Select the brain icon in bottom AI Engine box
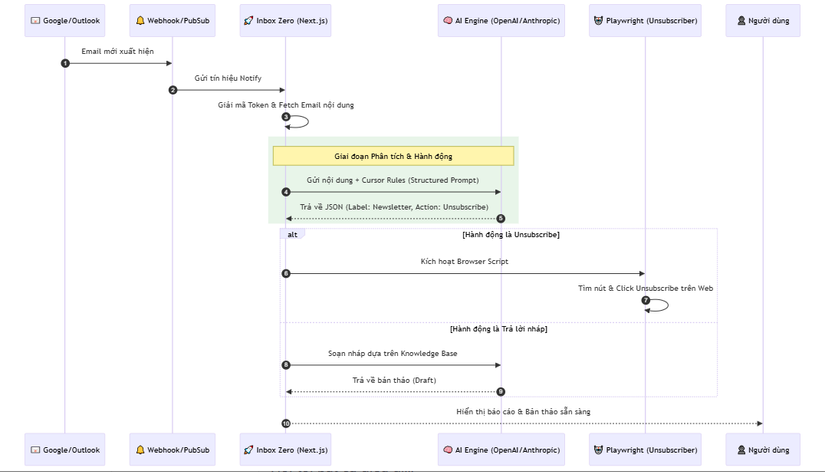This screenshot has height=472, width=825. [448, 450]
